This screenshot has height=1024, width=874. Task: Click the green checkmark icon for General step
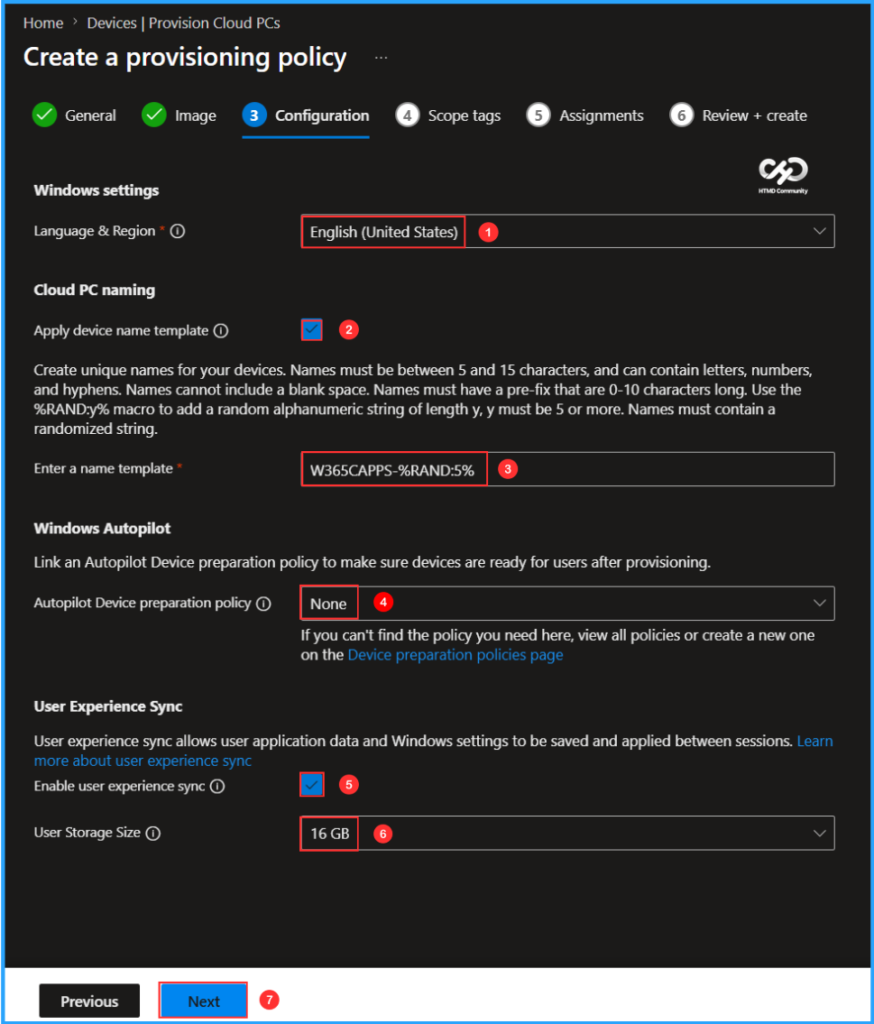click(44, 116)
